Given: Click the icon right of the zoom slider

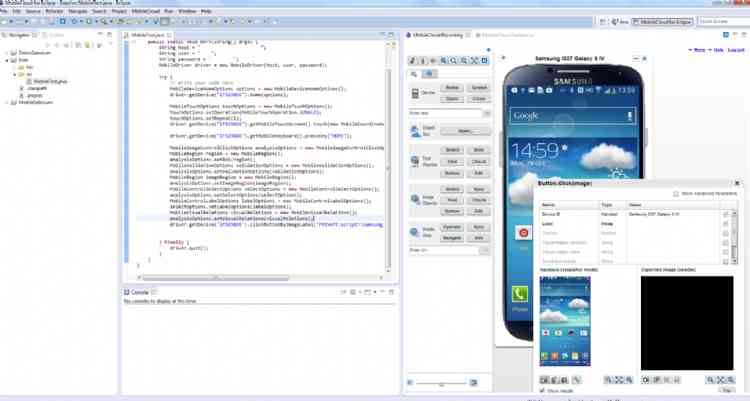Looking at the screenshot, I should point(474,382).
